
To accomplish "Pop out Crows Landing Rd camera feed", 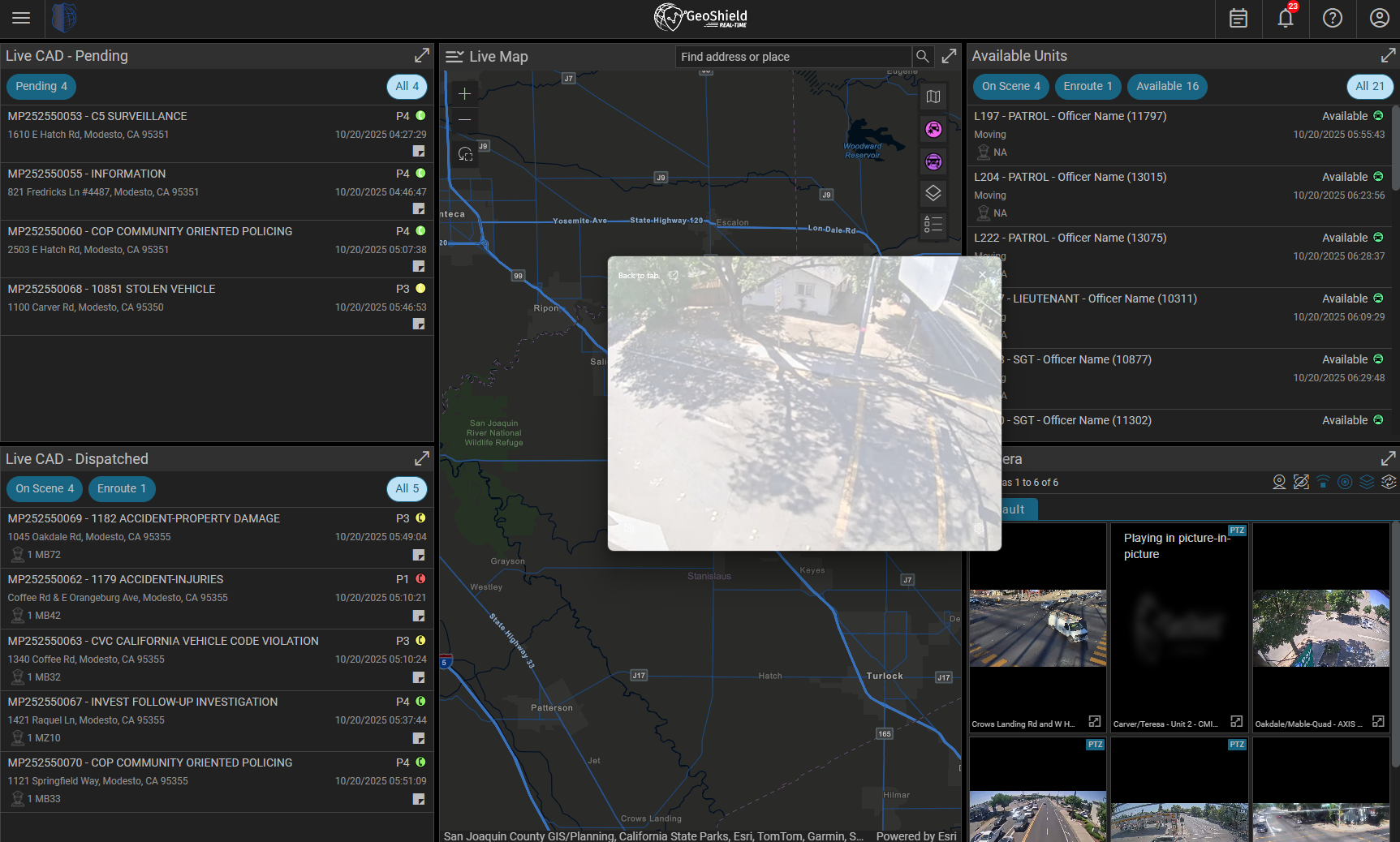I will 1094,722.
